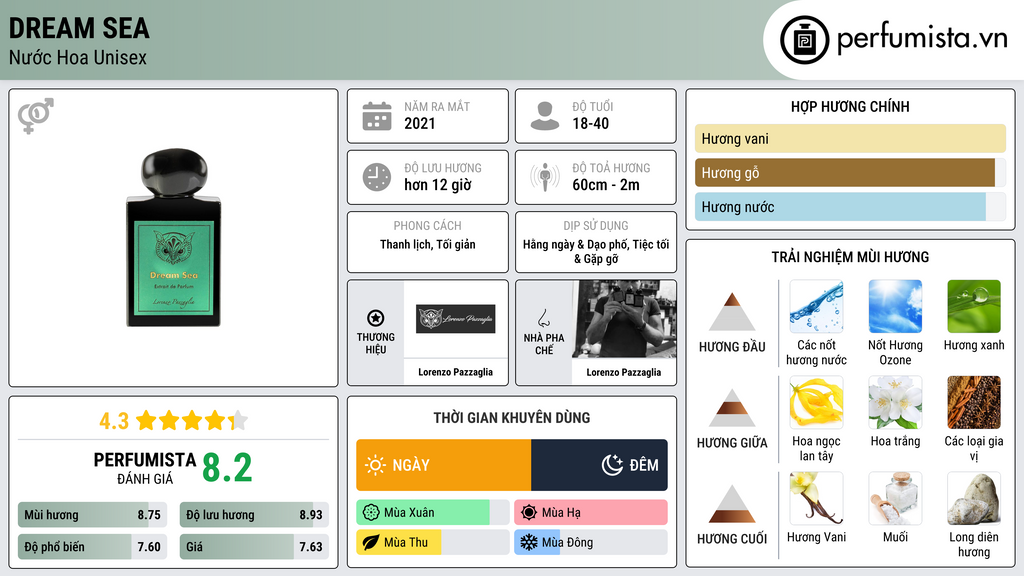Click the Đêm nighttime segment
Image resolution: width=1024 pixels, height=576 pixels.
point(600,465)
